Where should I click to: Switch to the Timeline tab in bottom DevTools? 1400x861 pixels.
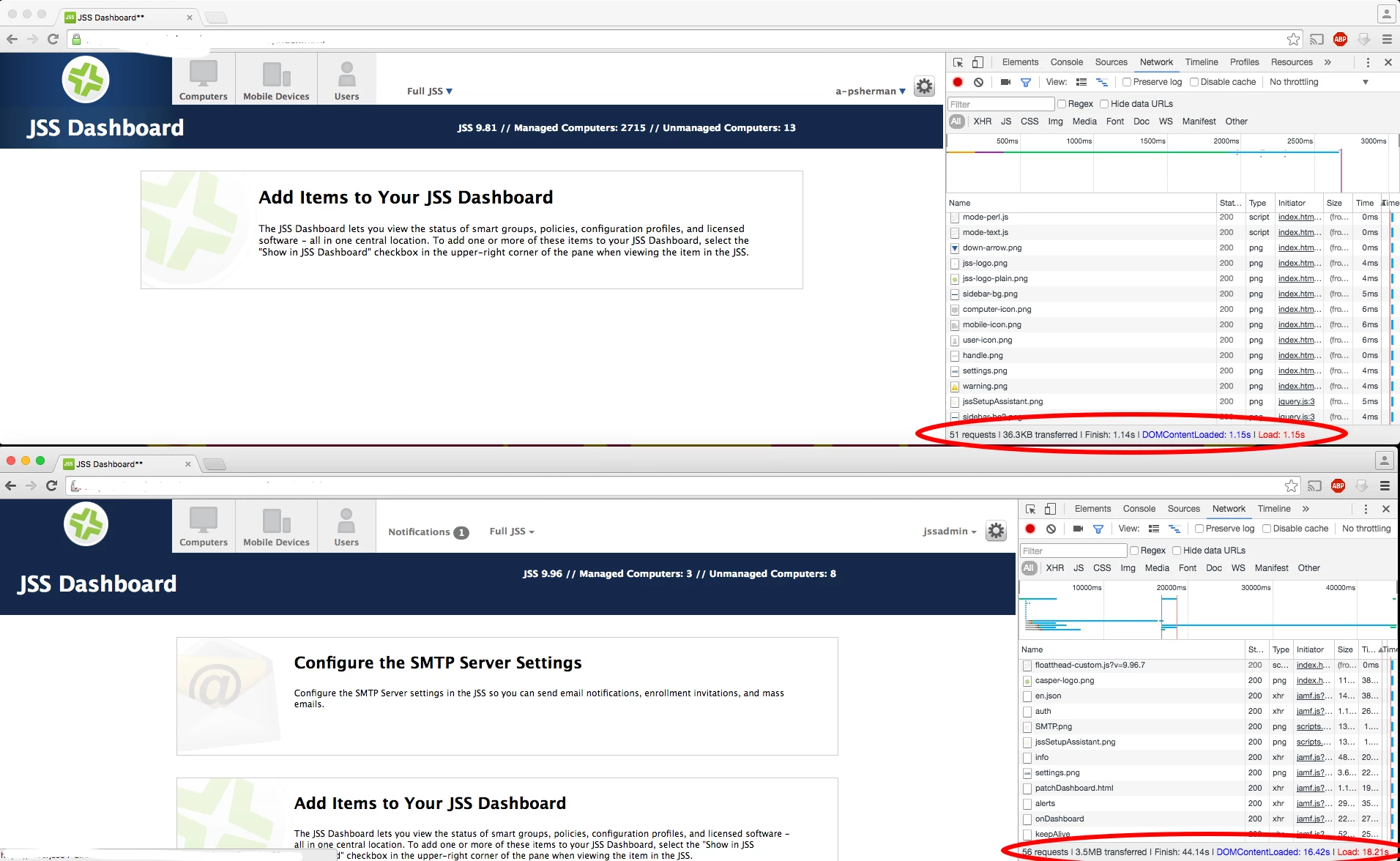pos(1274,509)
